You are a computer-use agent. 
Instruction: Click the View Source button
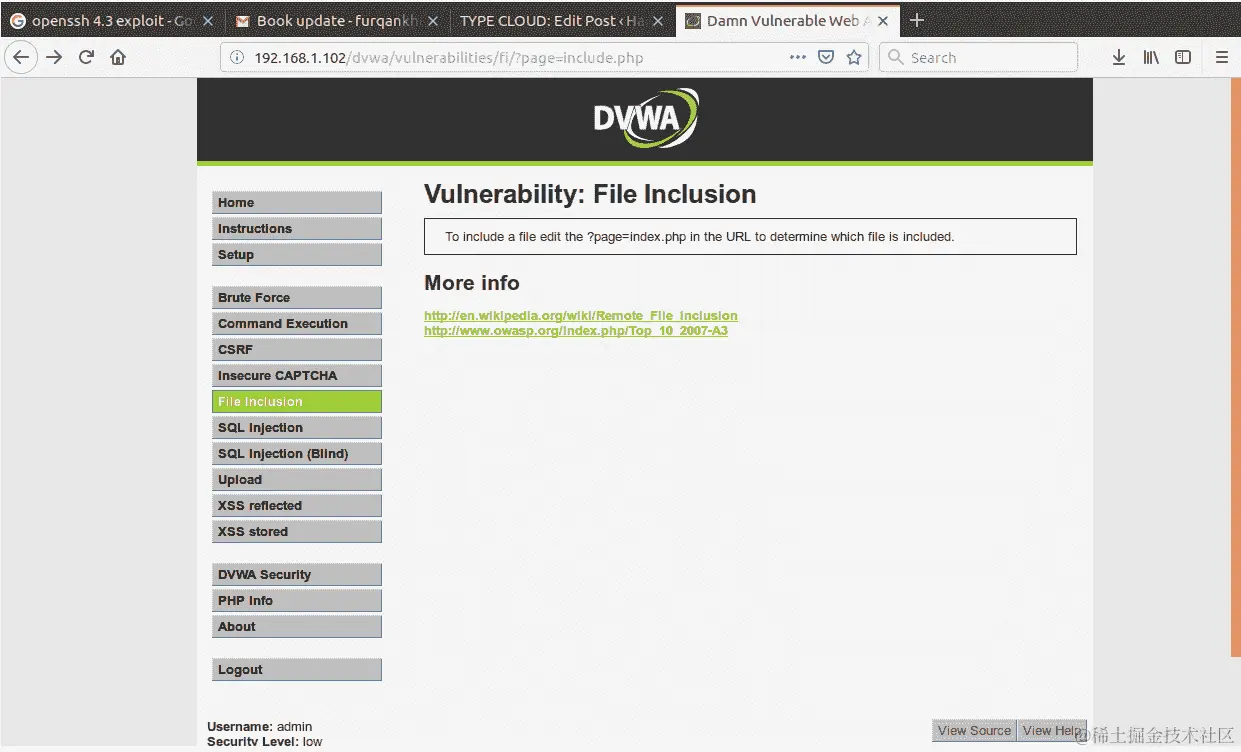coord(974,730)
